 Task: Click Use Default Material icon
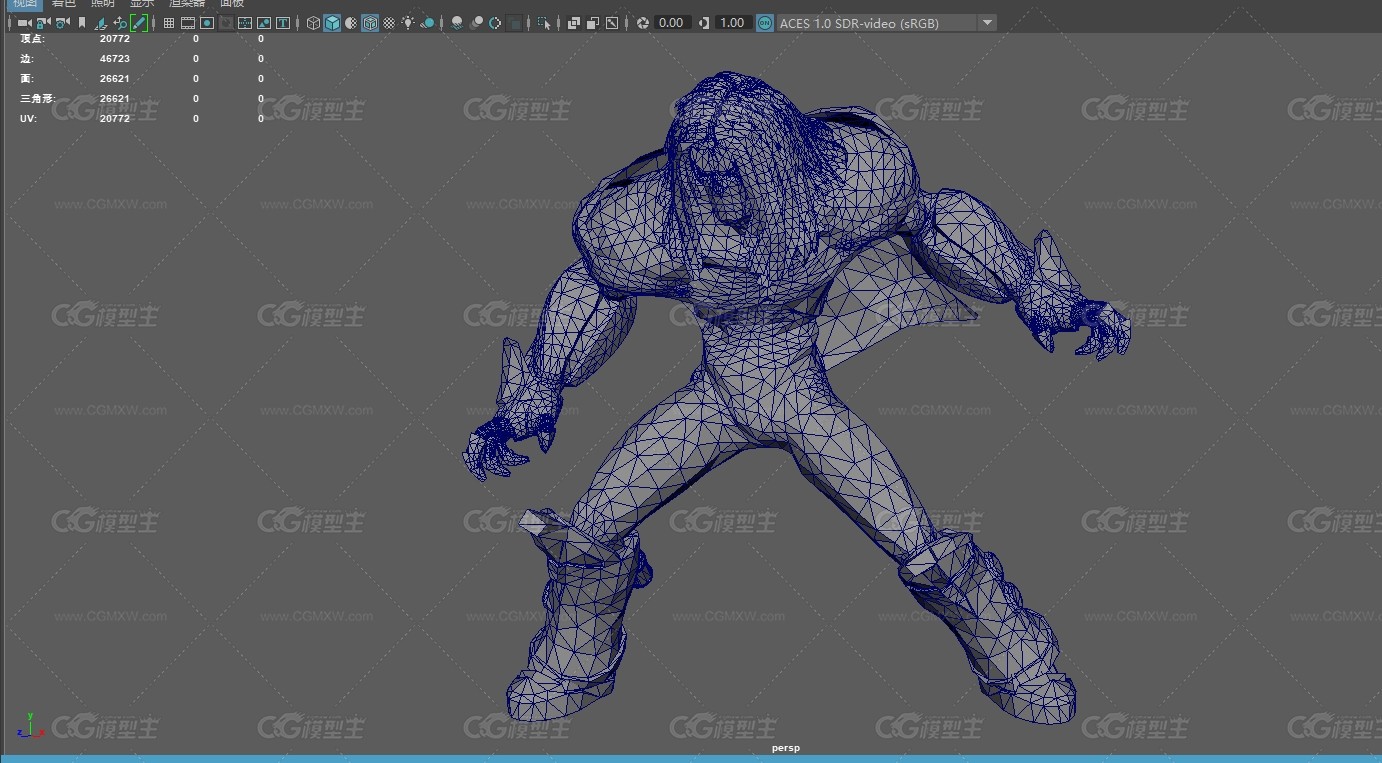coord(351,23)
